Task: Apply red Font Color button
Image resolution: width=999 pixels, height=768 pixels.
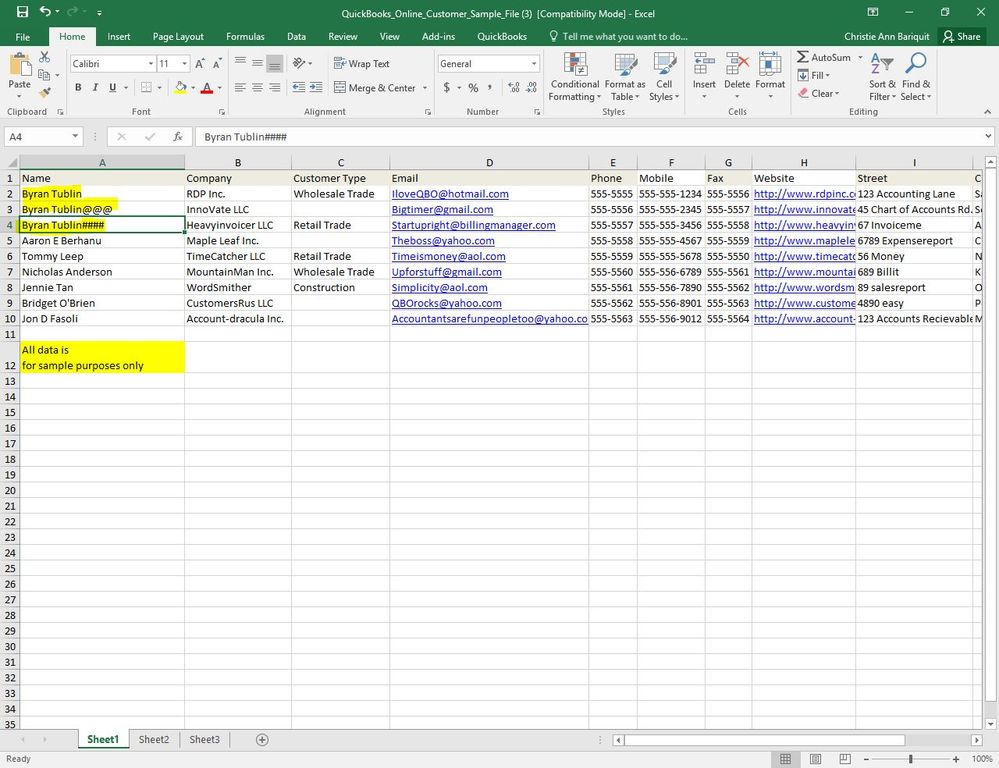Action: pyautogui.click(x=206, y=88)
